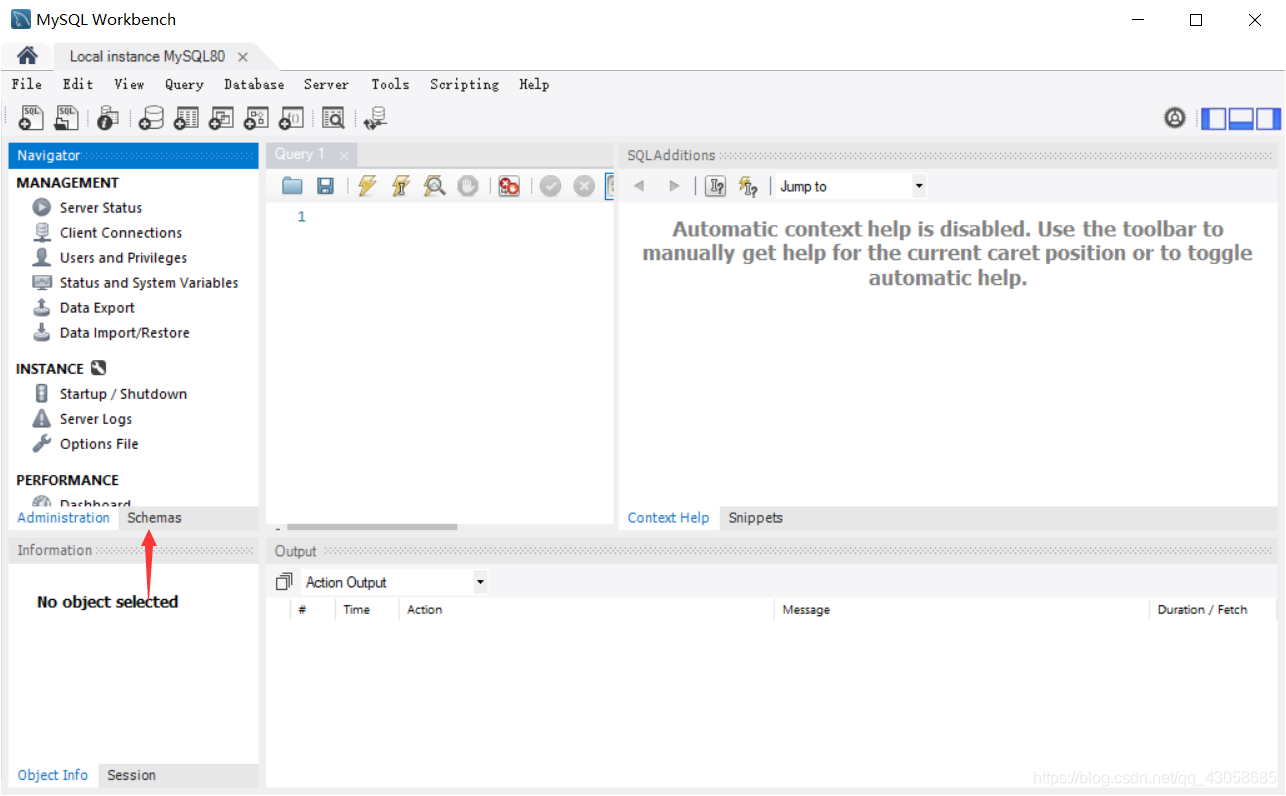This screenshot has height=796, width=1286.
Task: Toggle right sidebar panel visibility
Action: coord(1268,118)
